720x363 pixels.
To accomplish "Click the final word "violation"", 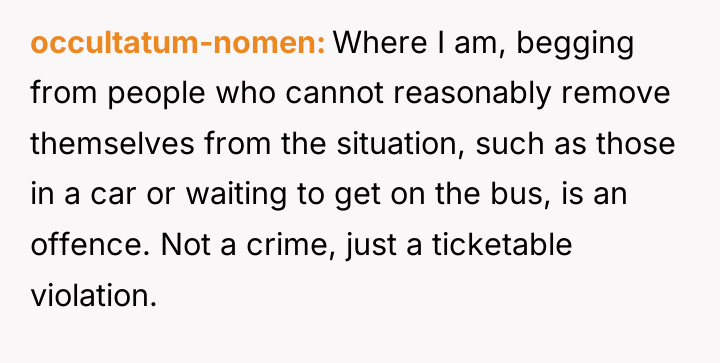I will click(93, 295).
